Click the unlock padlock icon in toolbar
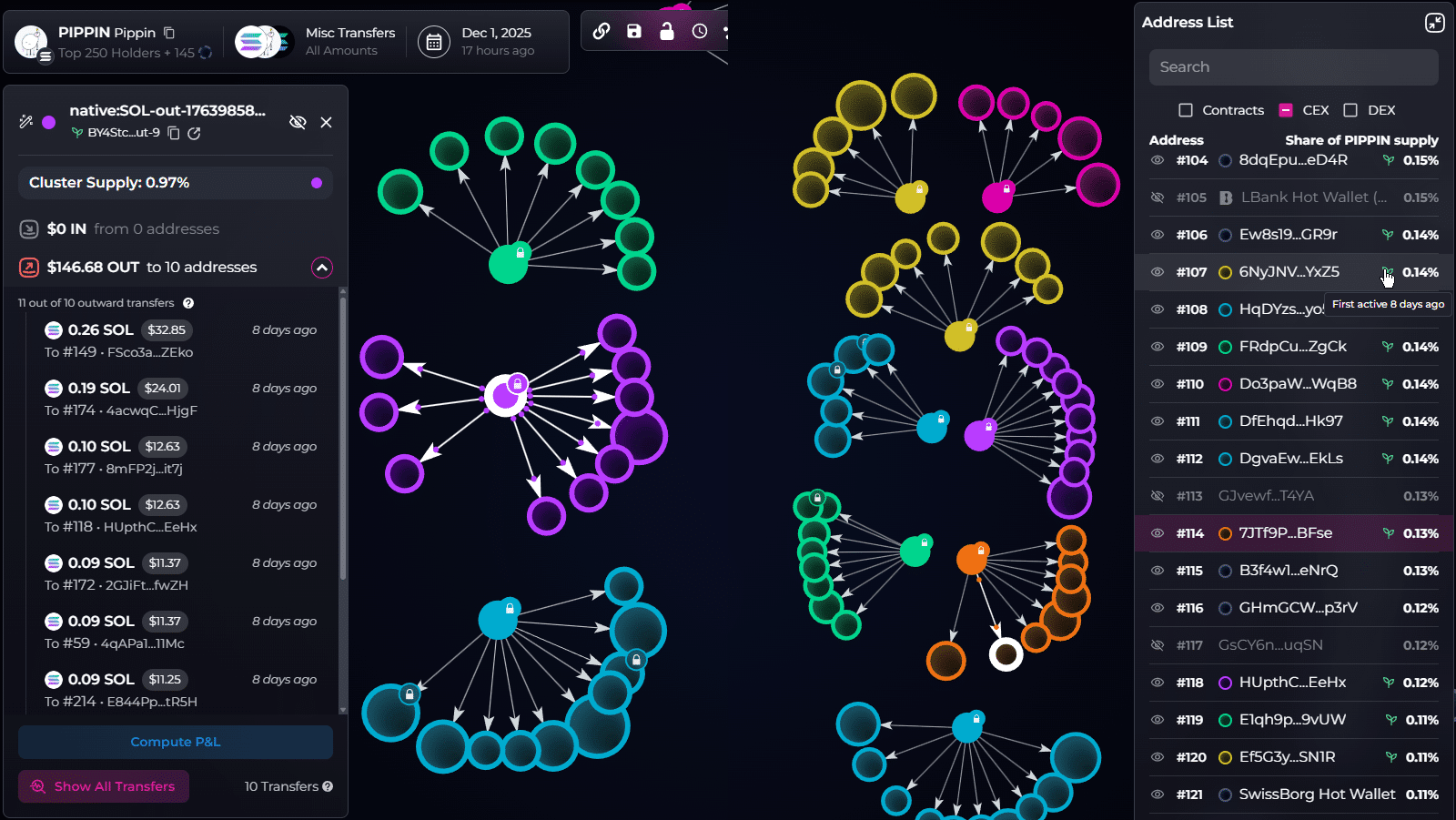The height and width of the screenshot is (820, 1456). tap(667, 31)
